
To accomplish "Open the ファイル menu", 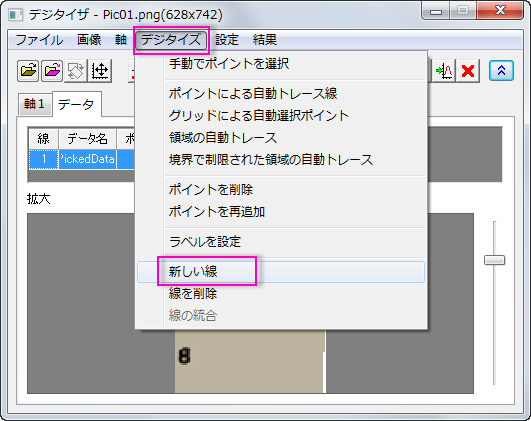I will (39, 40).
